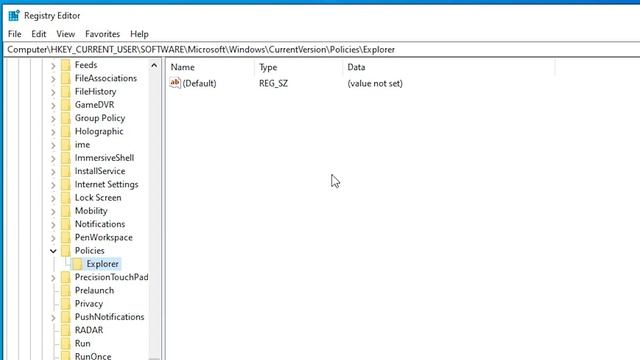Screen dimensions: 640x360
Task: Click the Group Policy folder icon
Action: point(66,118)
